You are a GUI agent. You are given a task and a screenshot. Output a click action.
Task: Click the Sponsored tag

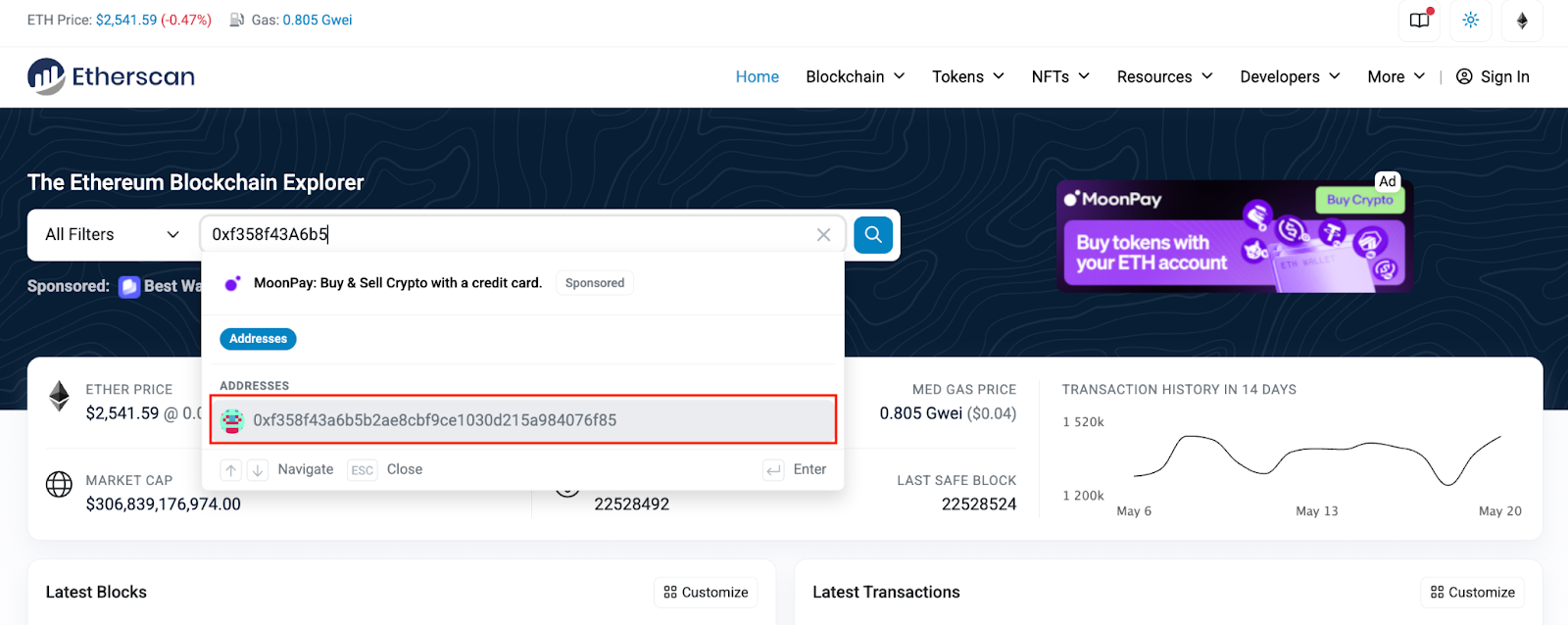(595, 283)
